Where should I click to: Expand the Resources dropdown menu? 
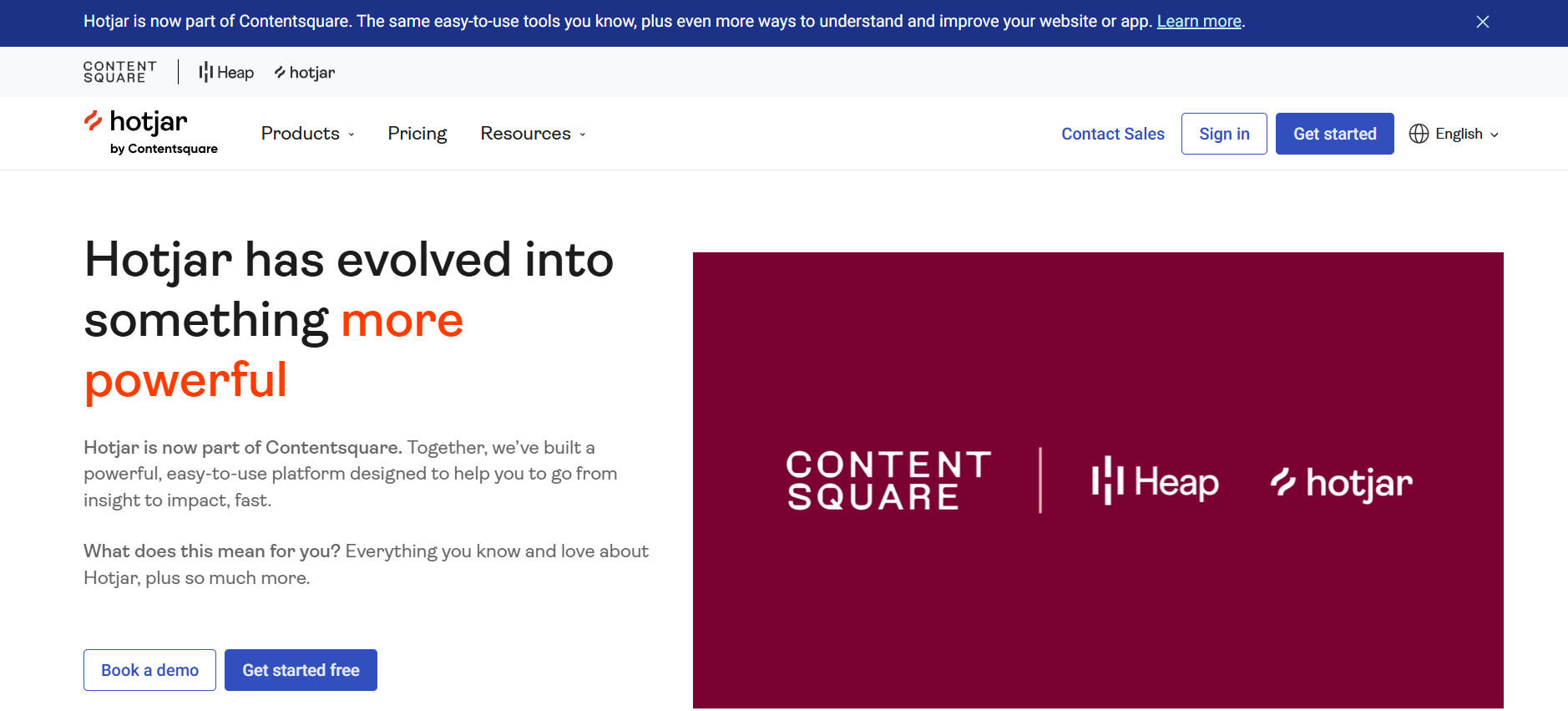tap(533, 134)
